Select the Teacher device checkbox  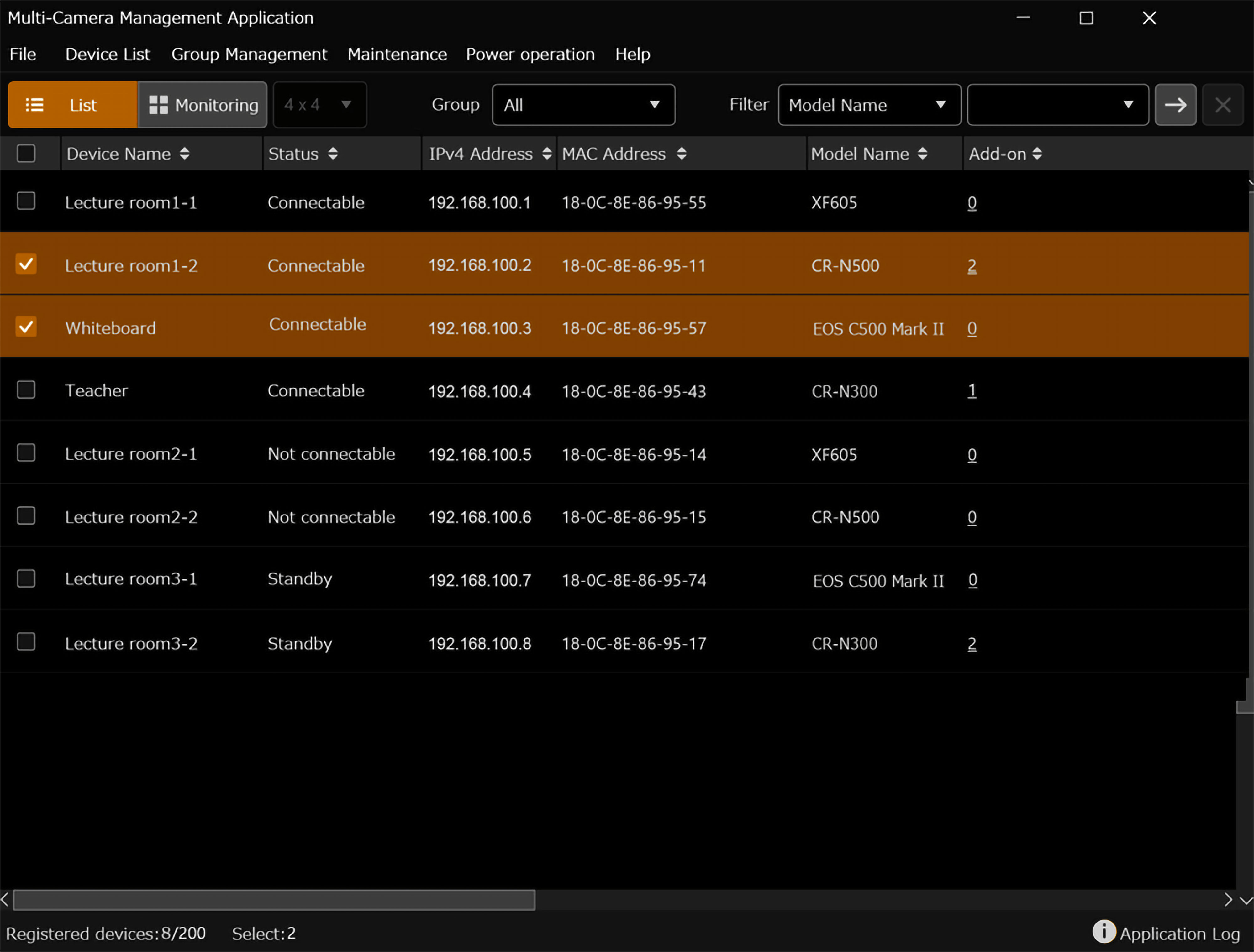point(26,390)
